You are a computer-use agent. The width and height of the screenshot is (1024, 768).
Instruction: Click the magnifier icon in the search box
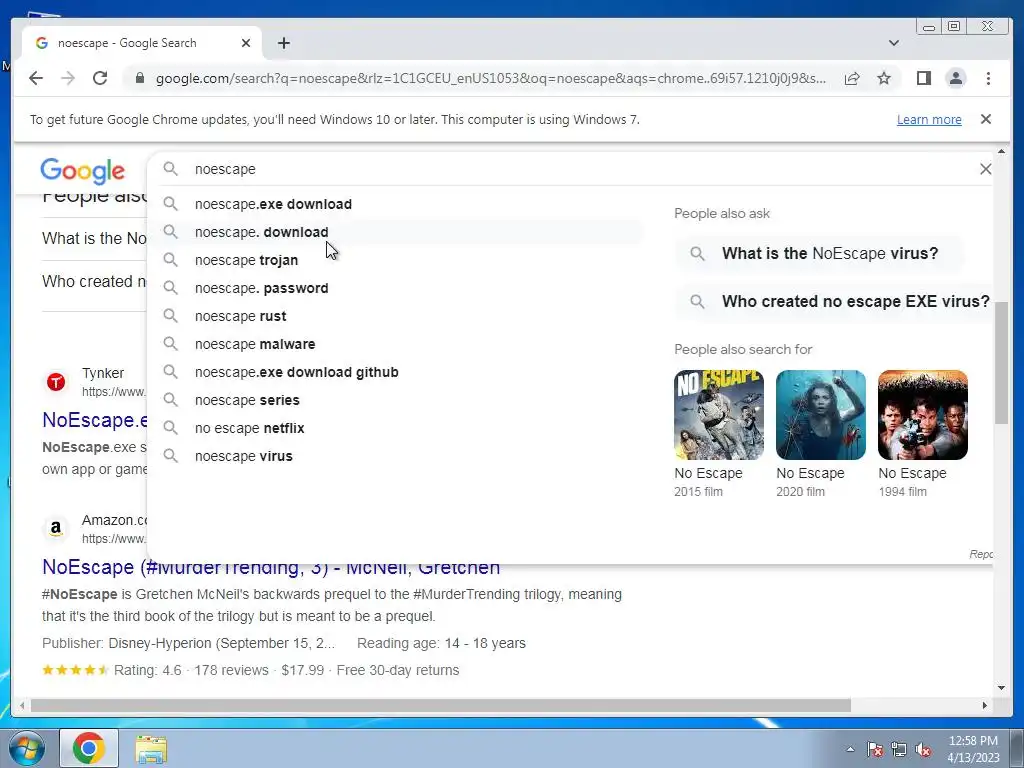(x=170, y=169)
